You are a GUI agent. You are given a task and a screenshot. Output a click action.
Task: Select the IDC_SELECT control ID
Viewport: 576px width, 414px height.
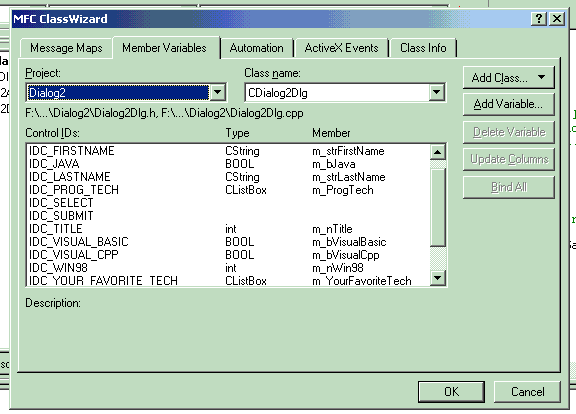click(x=61, y=203)
